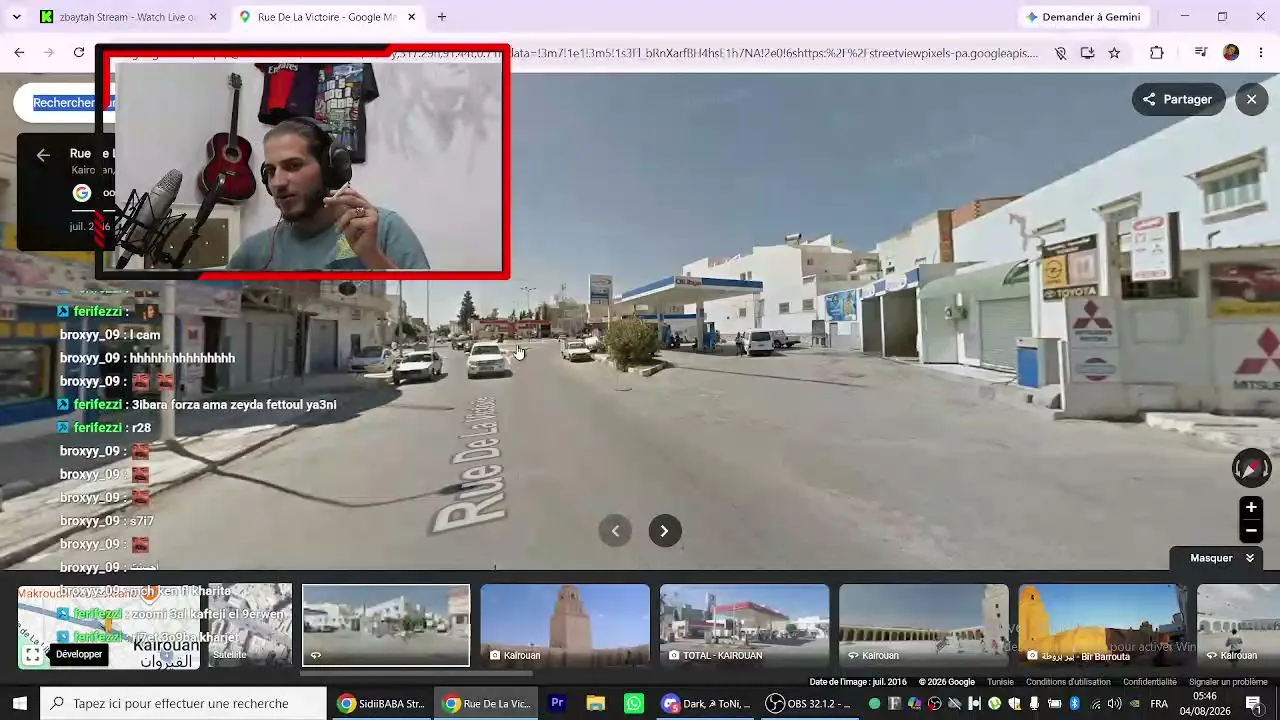The height and width of the screenshot is (720, 1280).
Task: Open the Windows Start menu
Action: [19, 703]
